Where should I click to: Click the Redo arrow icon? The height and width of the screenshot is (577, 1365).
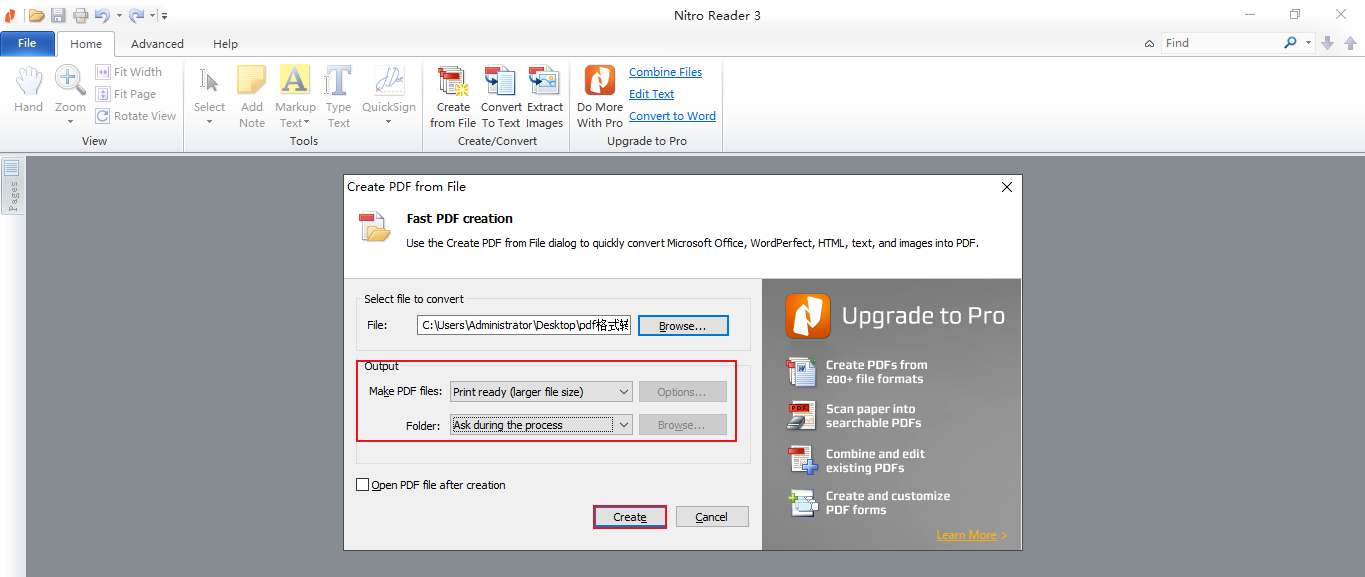point(136,15)
